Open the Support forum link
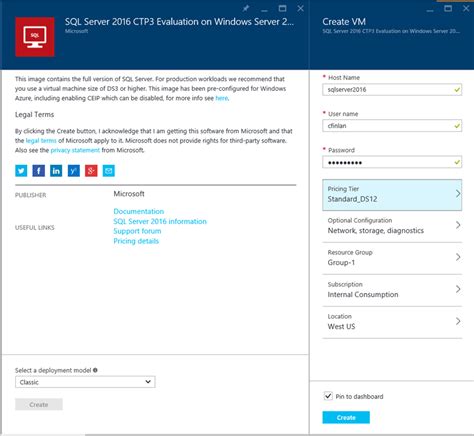474x436 pixels. click(137, 231)
